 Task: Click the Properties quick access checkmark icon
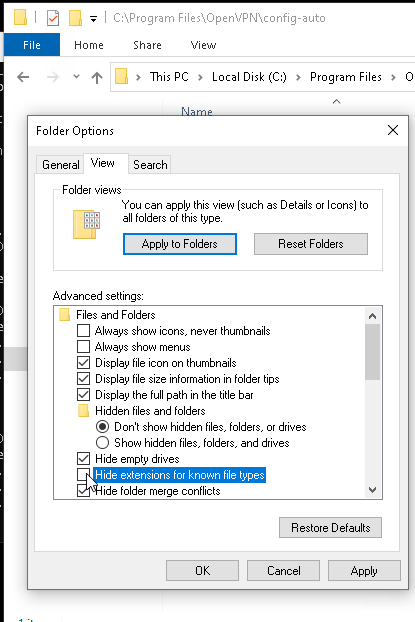53,18
